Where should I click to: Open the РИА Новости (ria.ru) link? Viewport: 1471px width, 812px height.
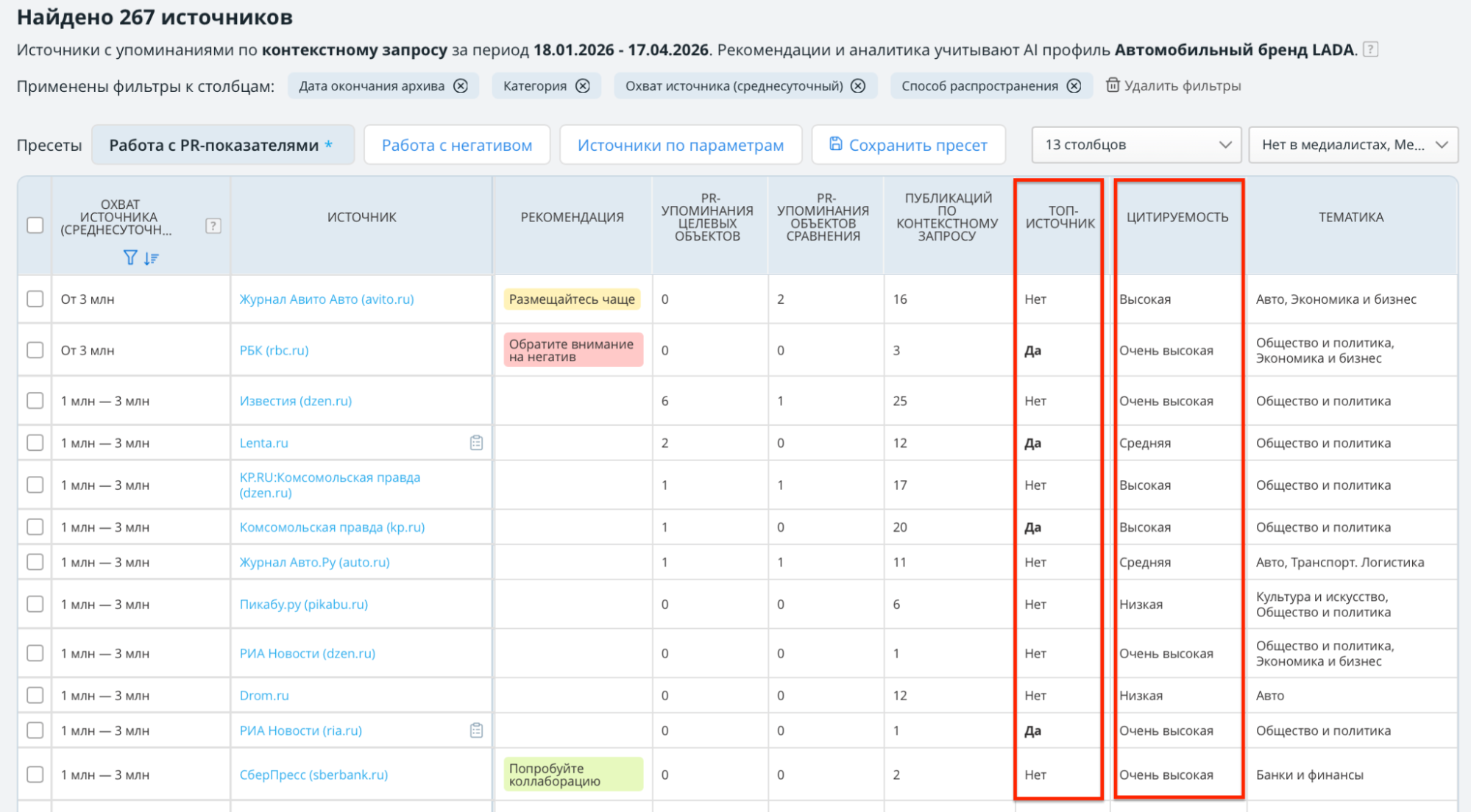click(301, 730)
